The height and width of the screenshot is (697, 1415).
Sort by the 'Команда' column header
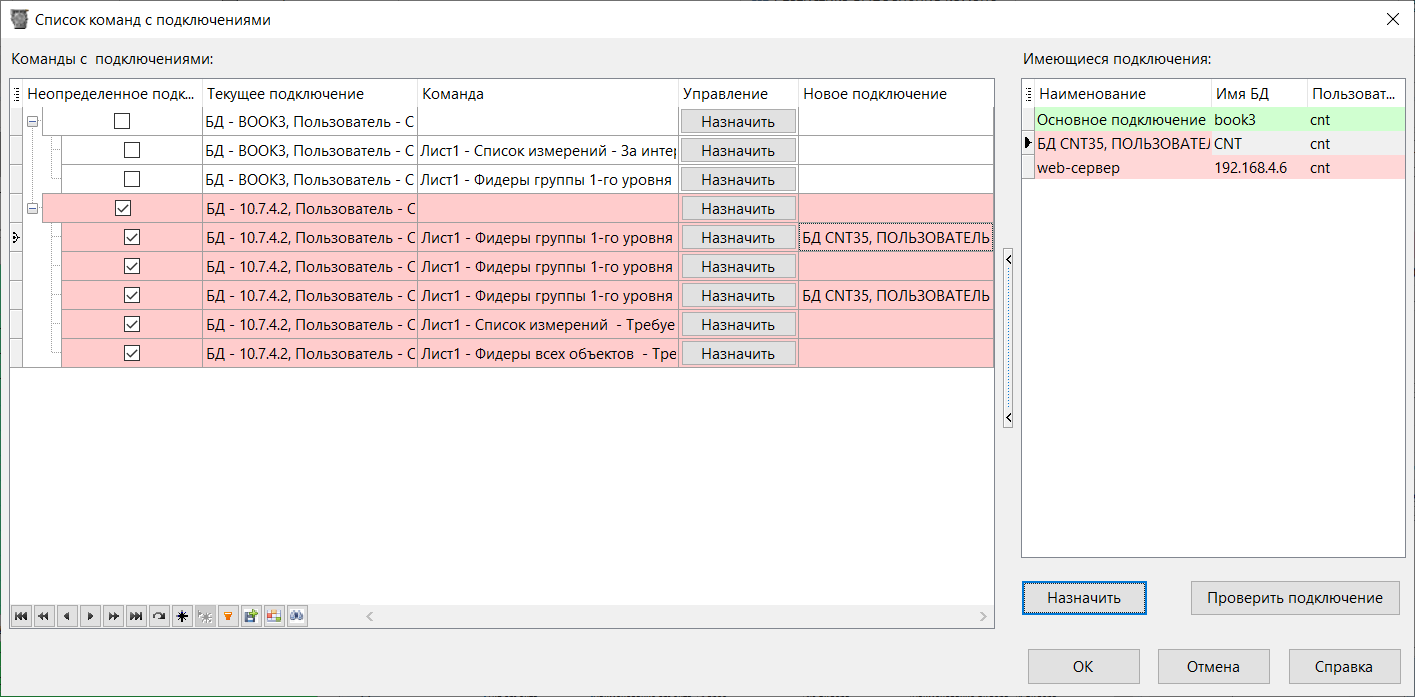[547, 94]
